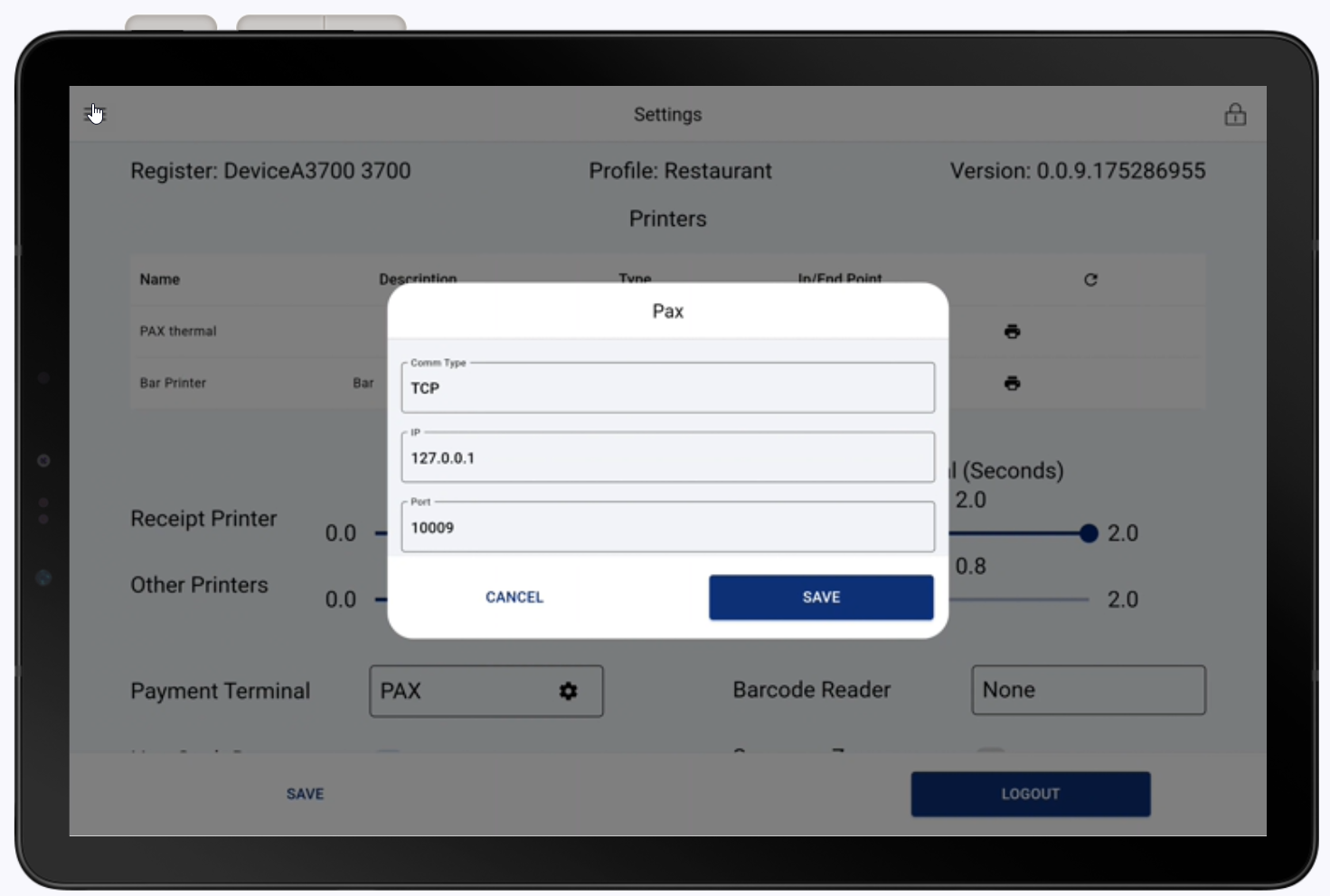The width and height of the screenshot is (1330, 896).
Task: Click the Other Printers slider track
Action: (x=1022, y=599)
